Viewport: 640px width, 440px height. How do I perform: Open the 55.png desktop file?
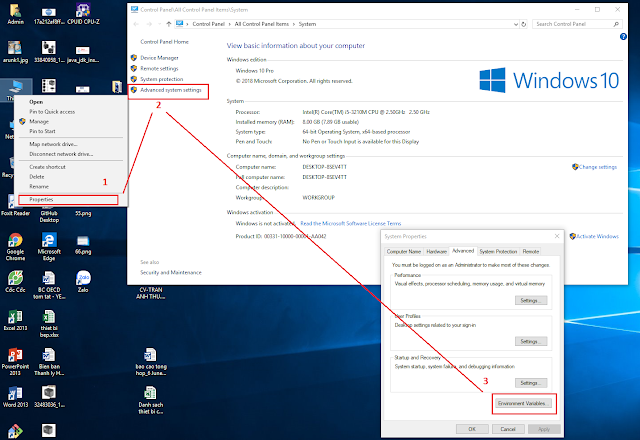pyautogui.click(x=83, y=213)
